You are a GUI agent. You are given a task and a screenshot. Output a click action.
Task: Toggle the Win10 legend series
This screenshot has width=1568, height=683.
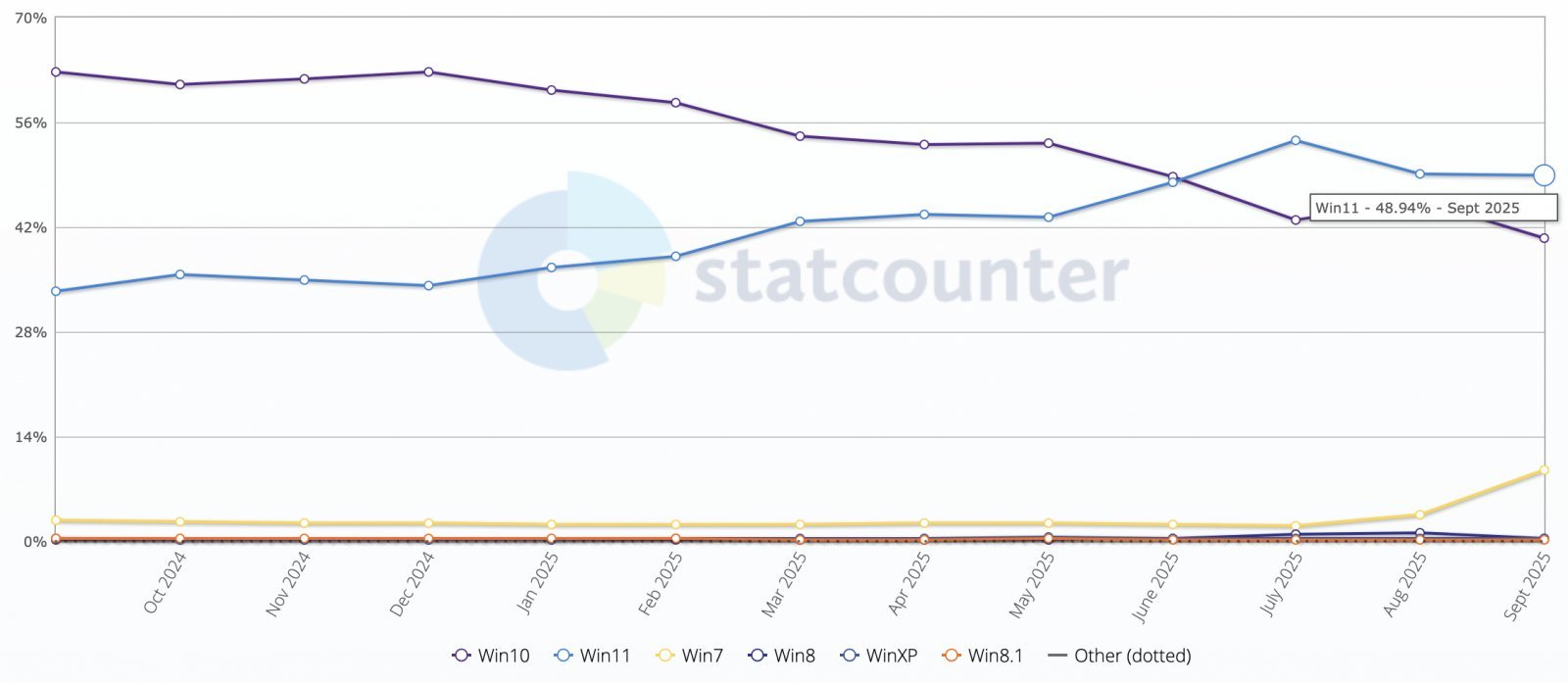(490, 656)
